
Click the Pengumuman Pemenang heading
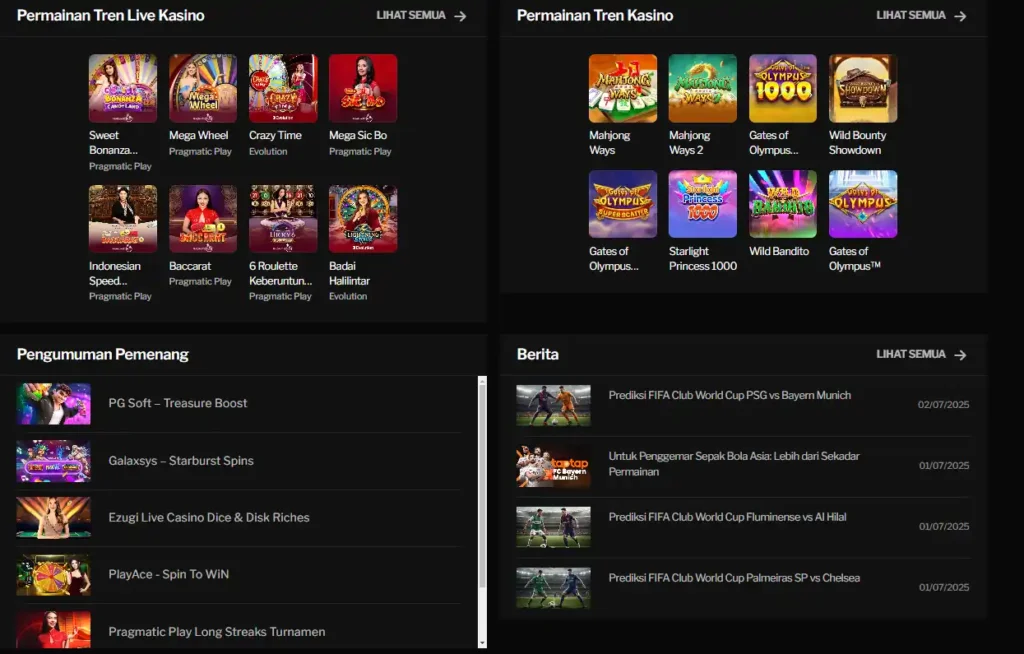coord(103,354)
